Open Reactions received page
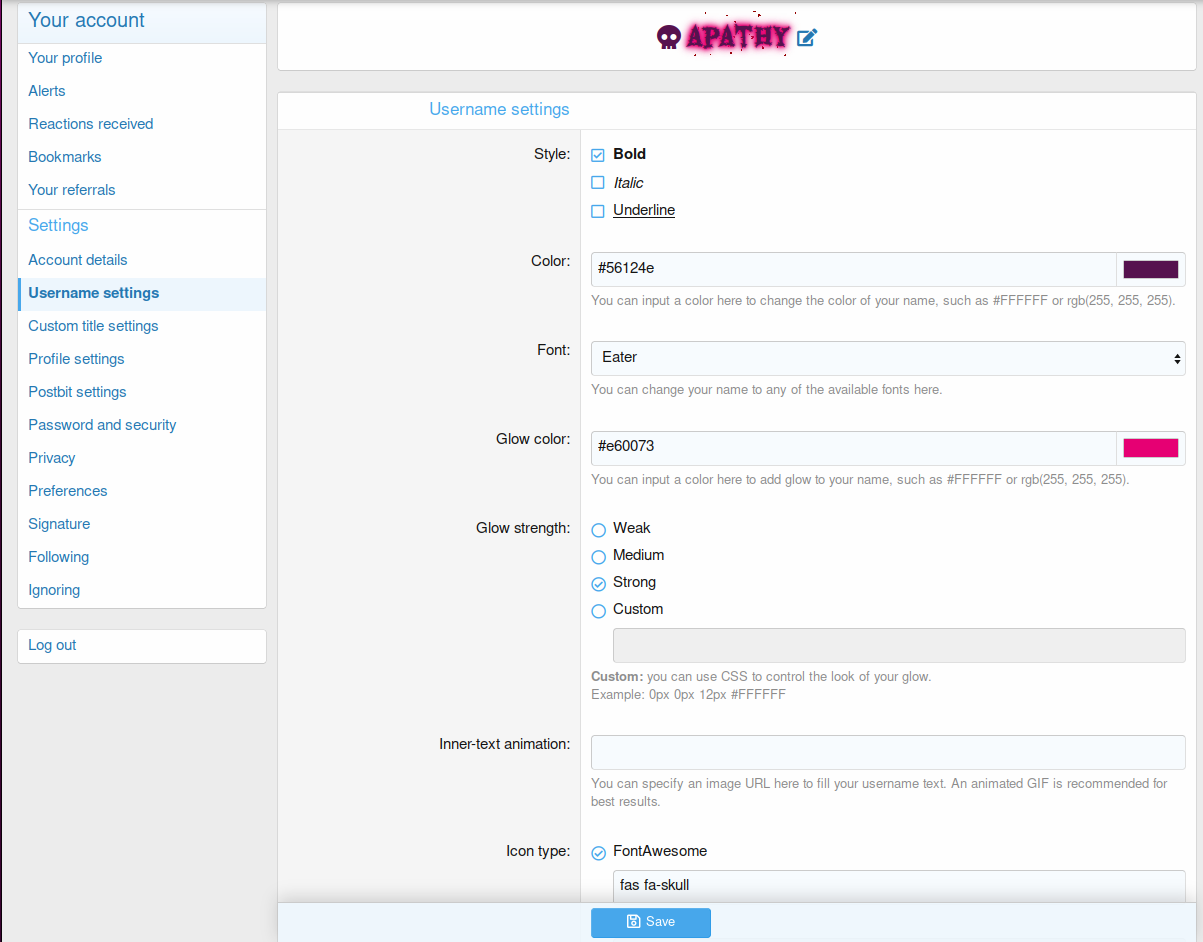Image resolution: width=1203 pixels, height=942 pixels. 91,124
